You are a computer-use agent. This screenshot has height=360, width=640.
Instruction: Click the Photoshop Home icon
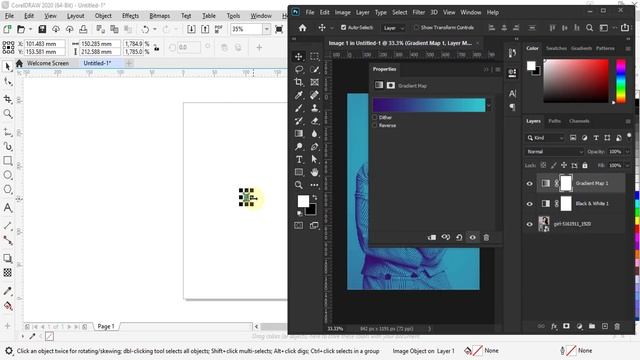tap(302, 28)
